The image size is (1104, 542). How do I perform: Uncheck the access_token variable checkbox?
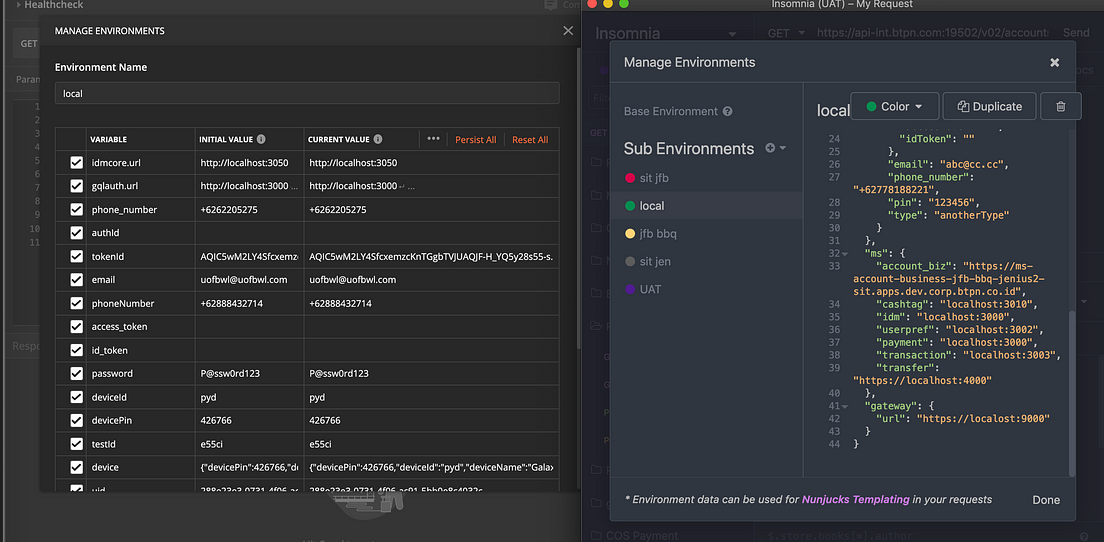[77, 327]
